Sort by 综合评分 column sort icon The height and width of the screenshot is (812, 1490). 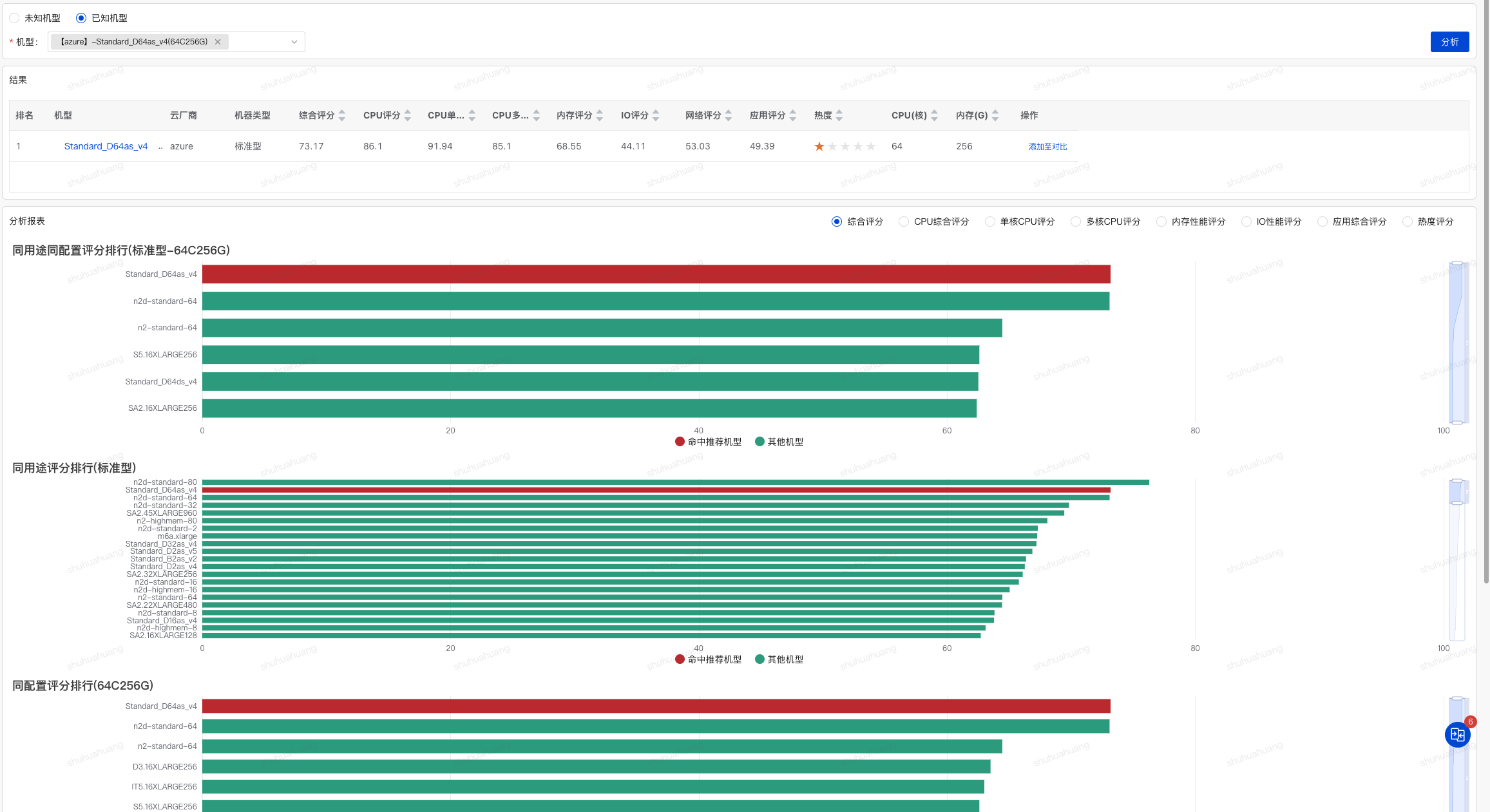342,116
